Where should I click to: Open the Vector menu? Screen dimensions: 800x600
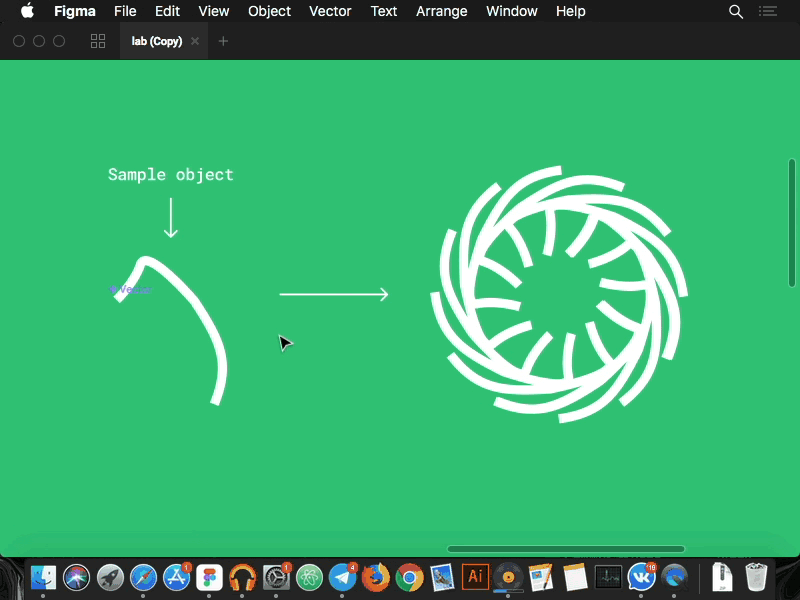click(x=330, y=11)
